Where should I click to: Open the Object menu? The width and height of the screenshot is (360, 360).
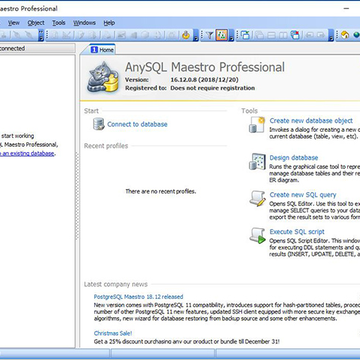click(x=36, y=23)
